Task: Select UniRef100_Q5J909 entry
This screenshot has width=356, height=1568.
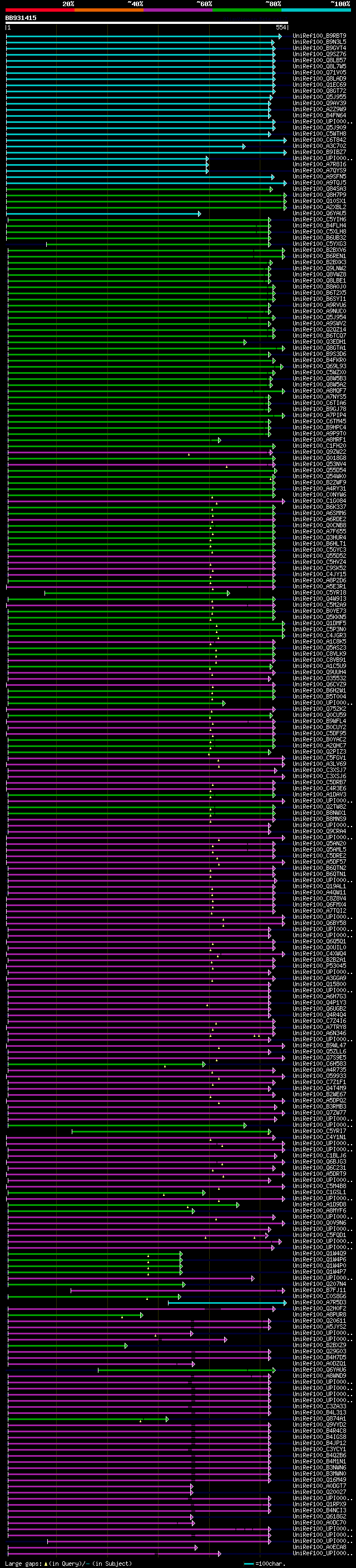Action: coord(319,128)
